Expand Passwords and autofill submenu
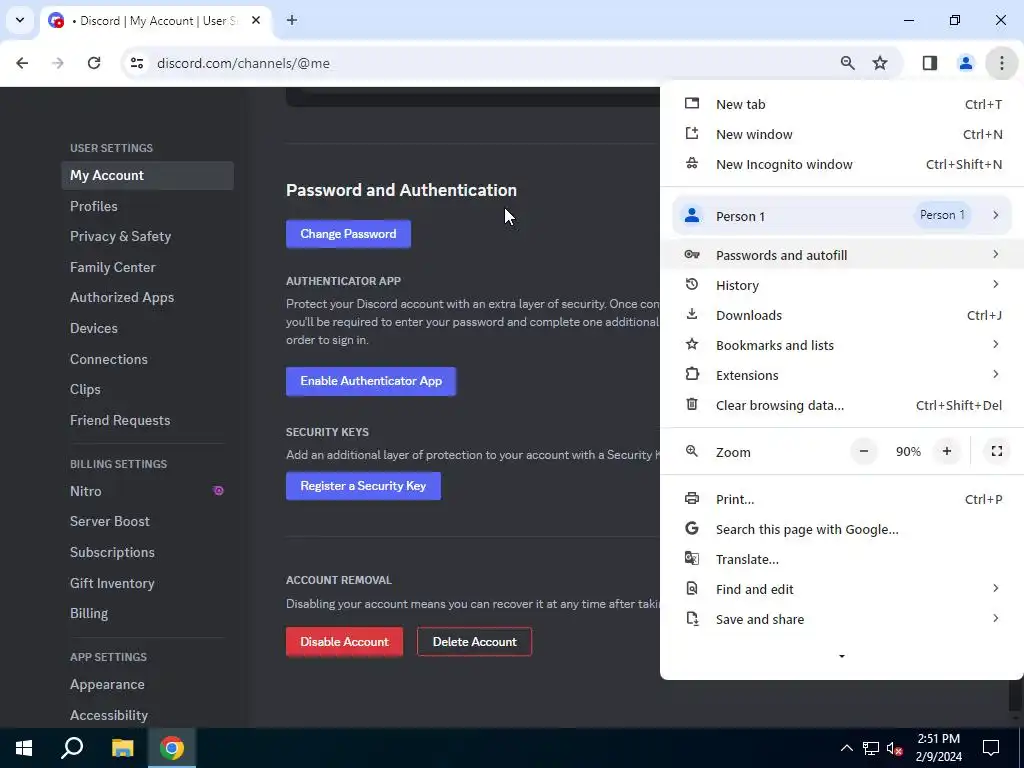This screenshot has height=768, width=1024. [x=842, y=255]
